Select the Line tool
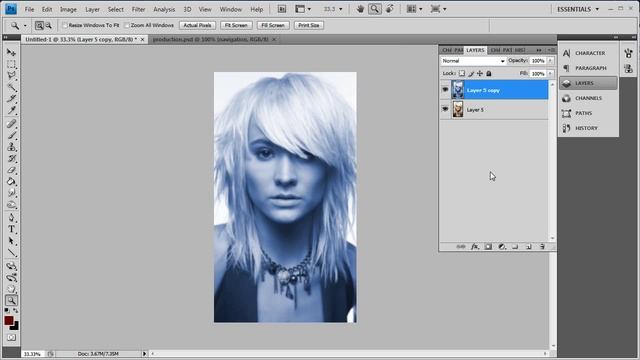640x360 pixels. [11, 253]
